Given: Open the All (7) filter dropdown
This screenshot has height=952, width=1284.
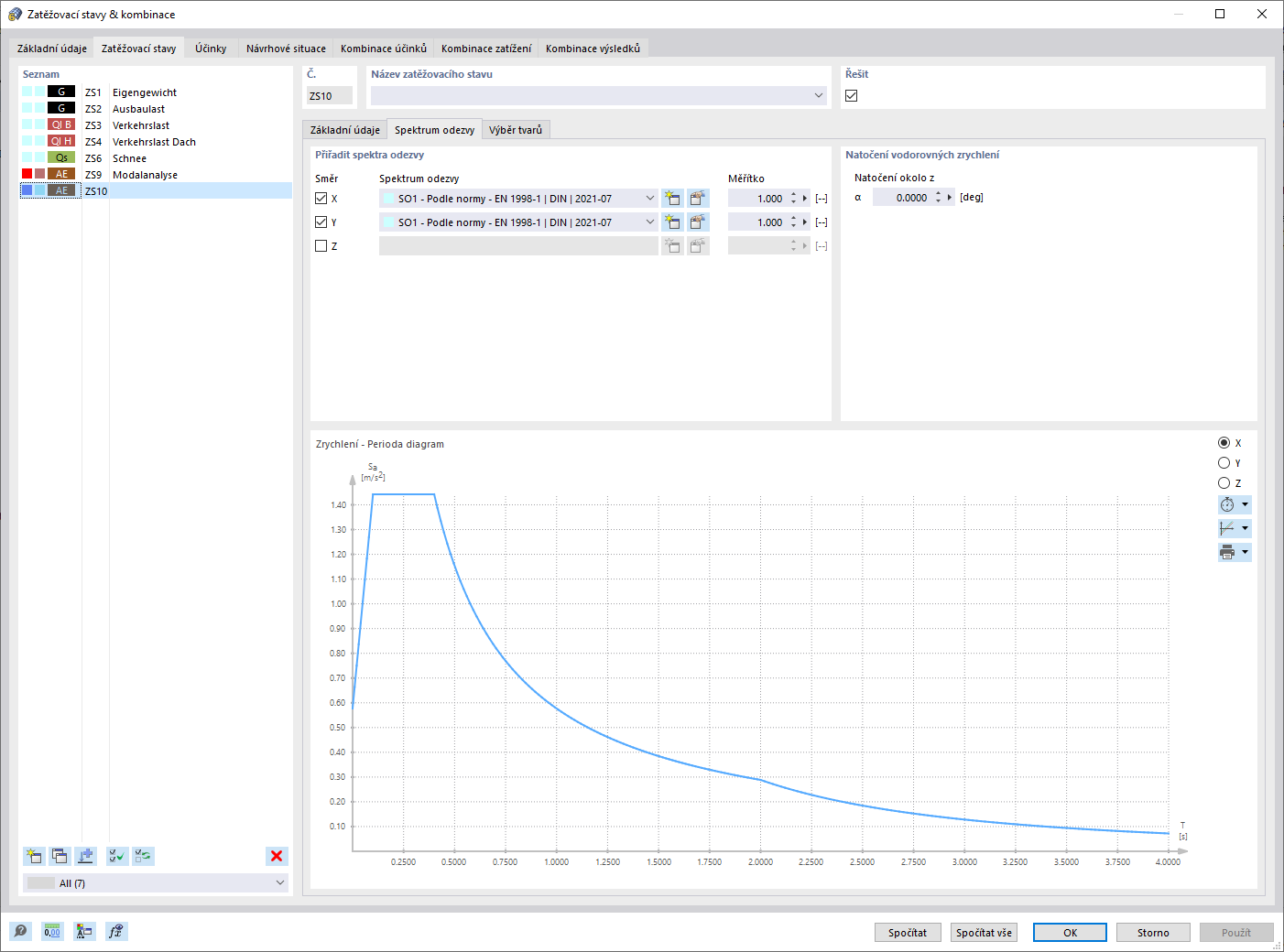Looking at the screenshot, I should (280, 882).
